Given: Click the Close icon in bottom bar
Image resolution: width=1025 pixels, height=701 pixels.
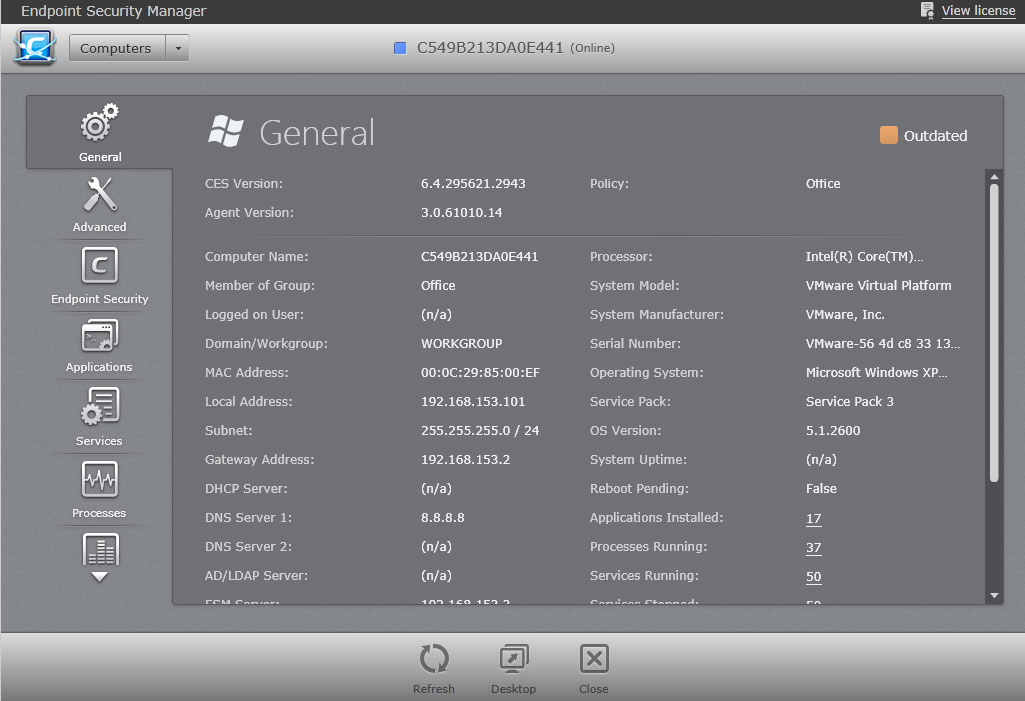Looking at the screenshot, I should point(593,660).
